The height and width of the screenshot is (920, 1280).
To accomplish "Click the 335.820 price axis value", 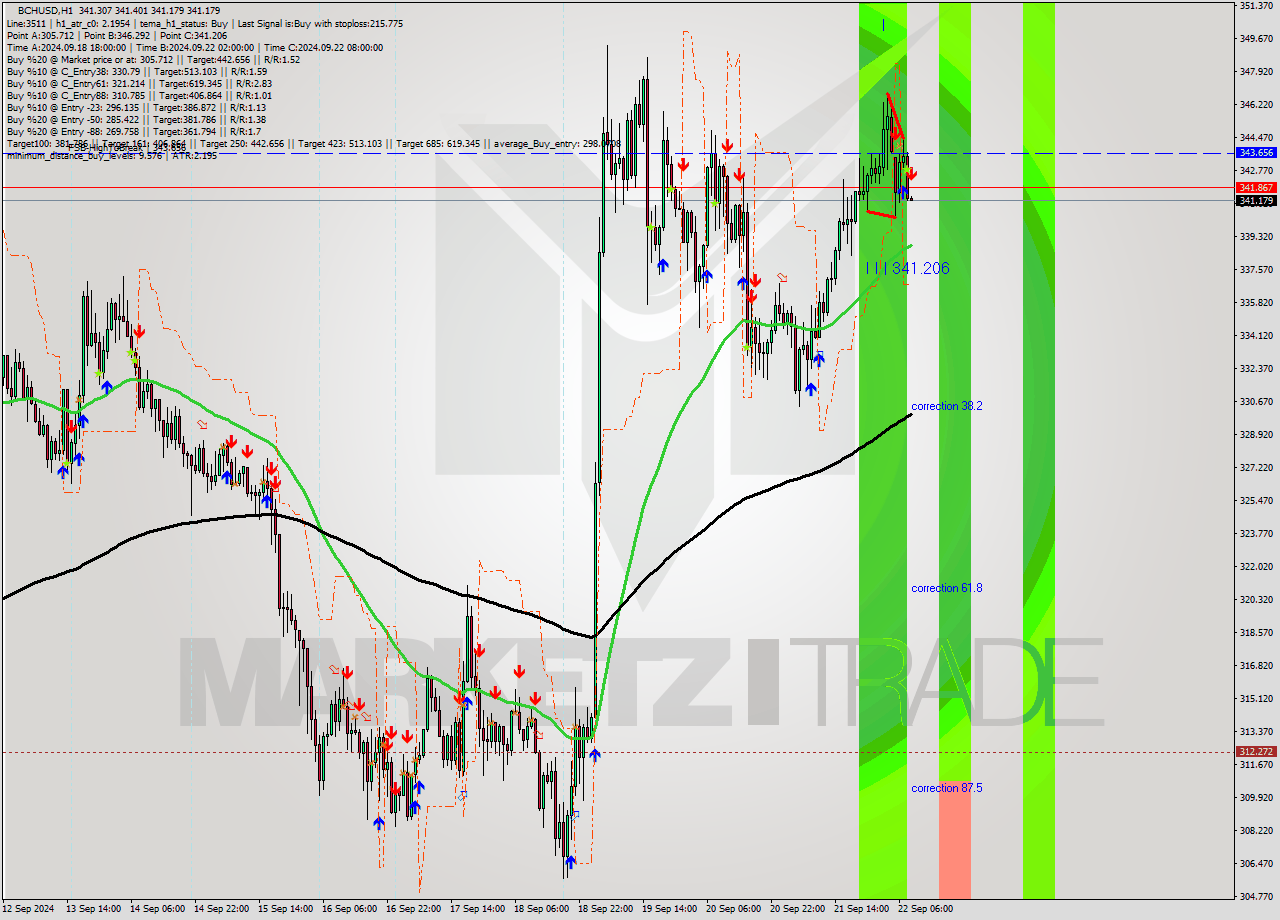I will (1256, 302).
